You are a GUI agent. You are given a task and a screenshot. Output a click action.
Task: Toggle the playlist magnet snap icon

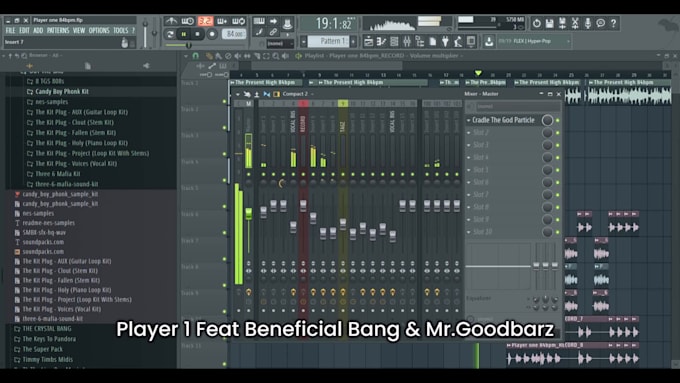pyautogui.click(x=196, y=56)
